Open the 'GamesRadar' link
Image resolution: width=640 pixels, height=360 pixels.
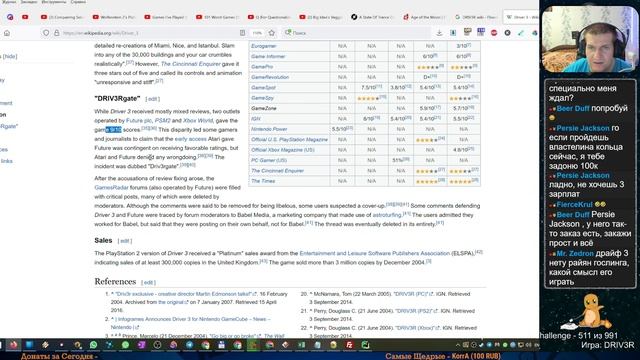pyautogui.click(x=111, y=187)
